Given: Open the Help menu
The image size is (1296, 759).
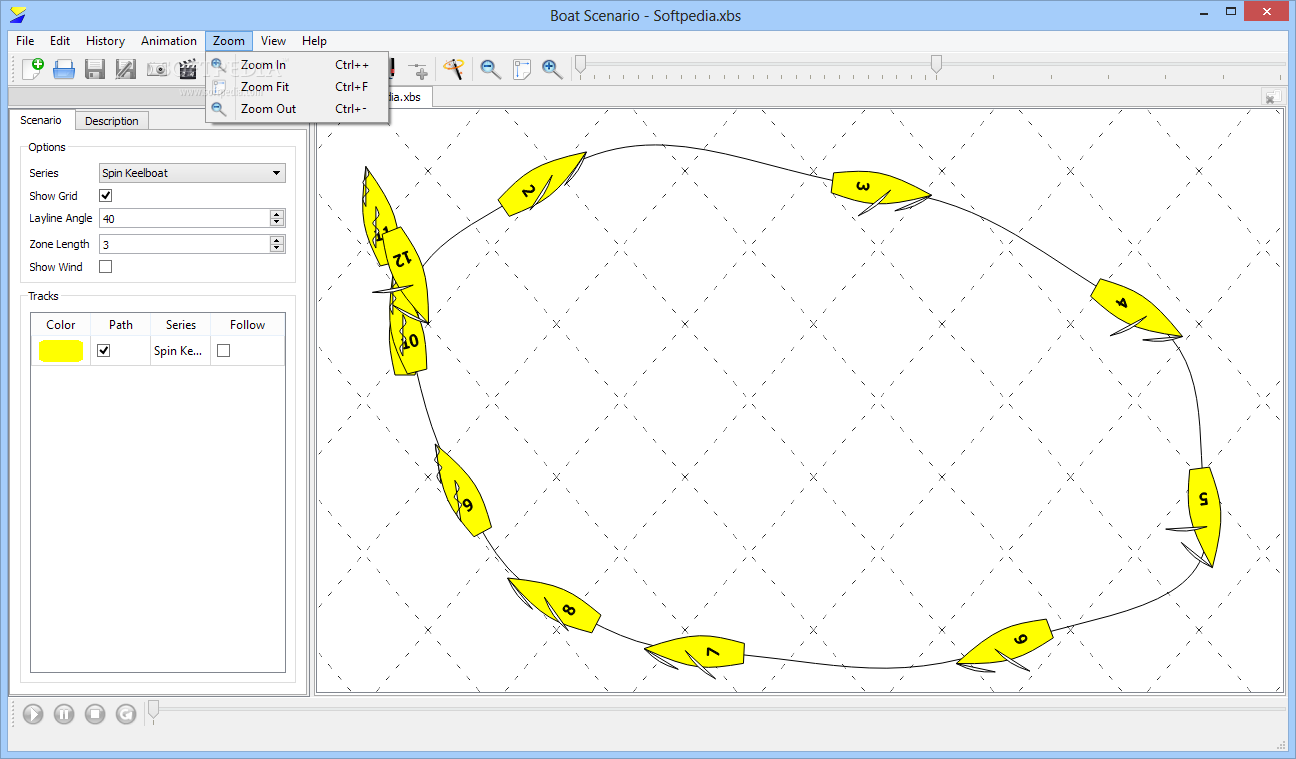Looking at the screenshot, I should 314,41.
